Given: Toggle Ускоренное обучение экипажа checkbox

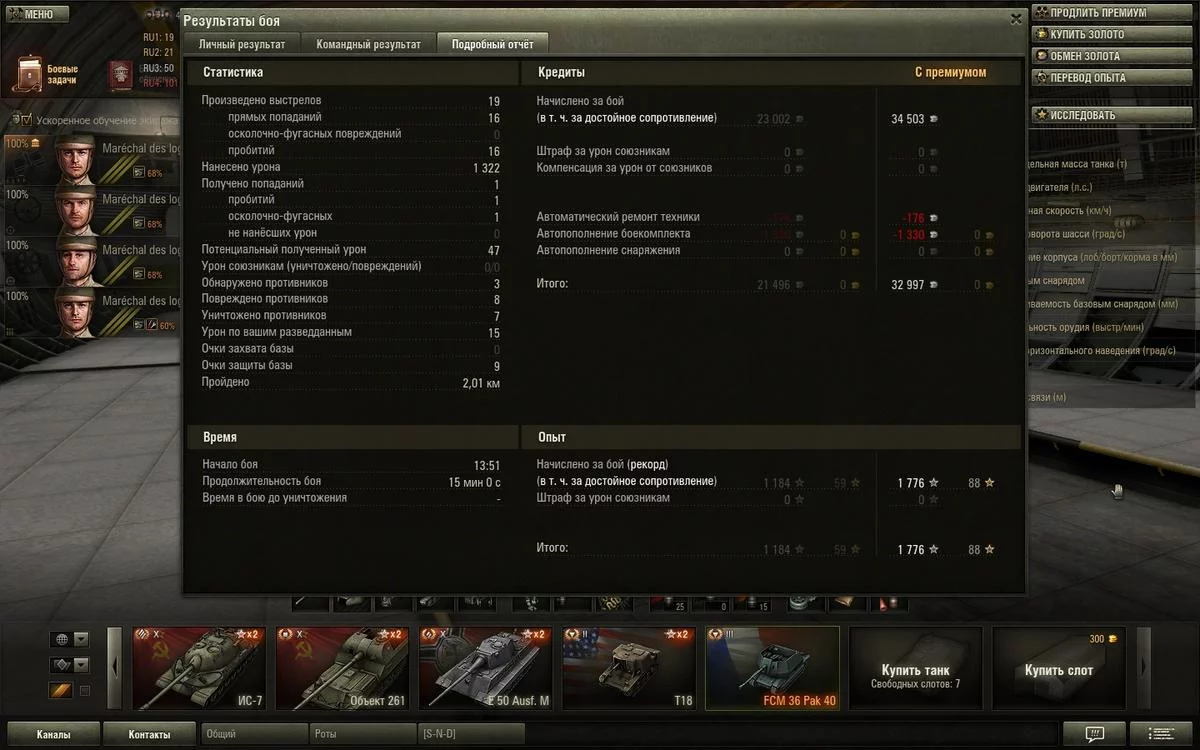Looking at the screenshot, I should click(x=27, y=119).
